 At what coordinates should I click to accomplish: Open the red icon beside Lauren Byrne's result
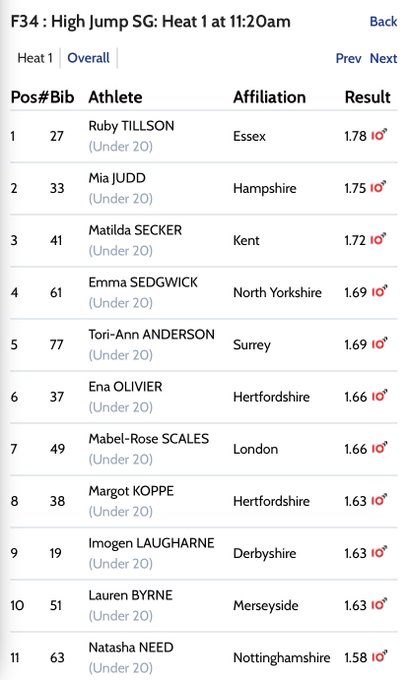[x=379, y=605]
